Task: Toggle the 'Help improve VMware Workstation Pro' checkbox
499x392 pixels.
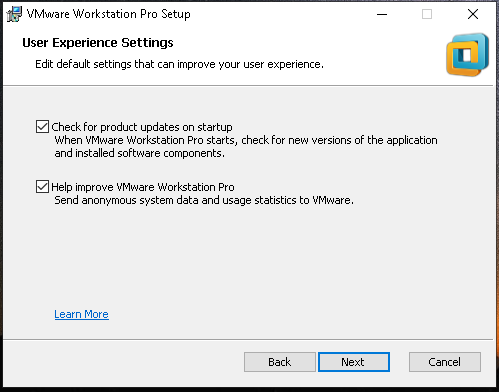Action: pos(42,187)
